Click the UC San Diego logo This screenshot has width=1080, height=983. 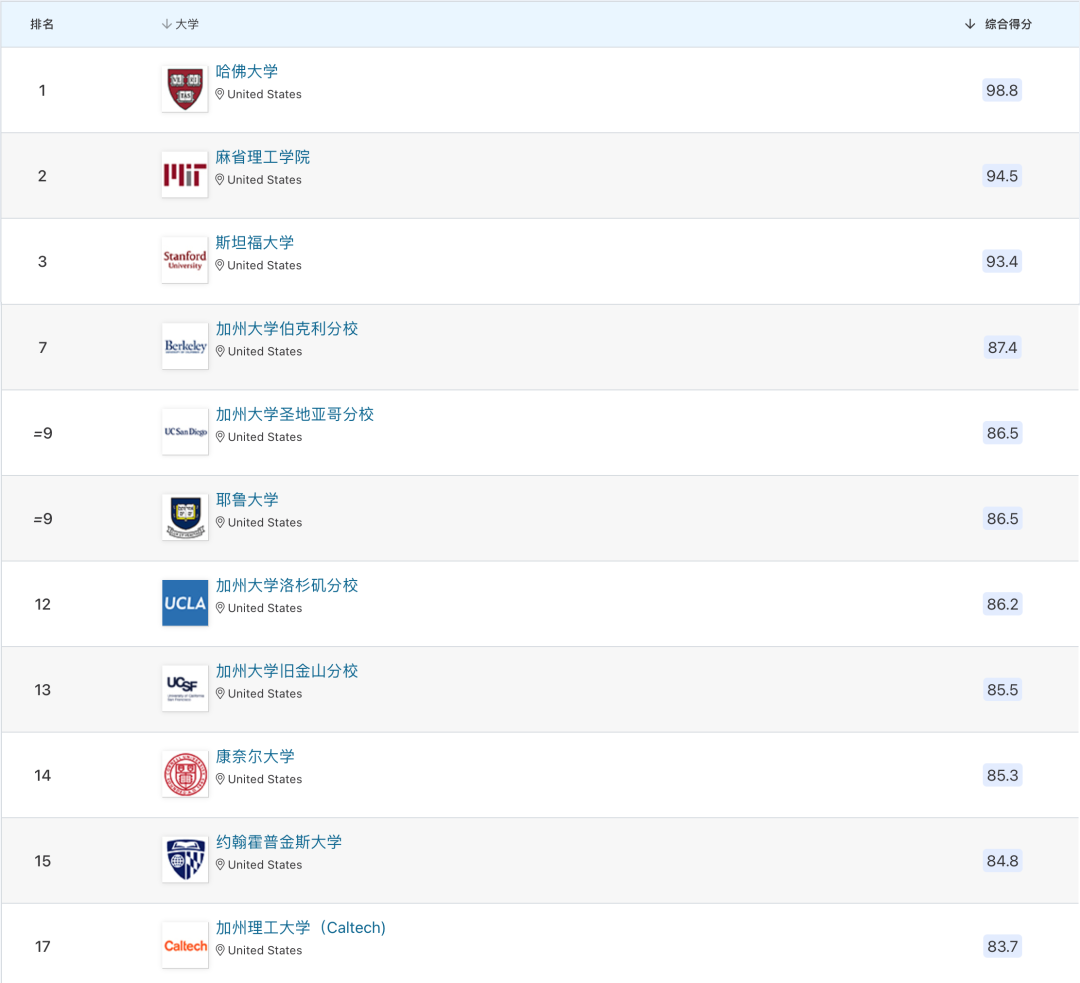[x=185, y=432]
